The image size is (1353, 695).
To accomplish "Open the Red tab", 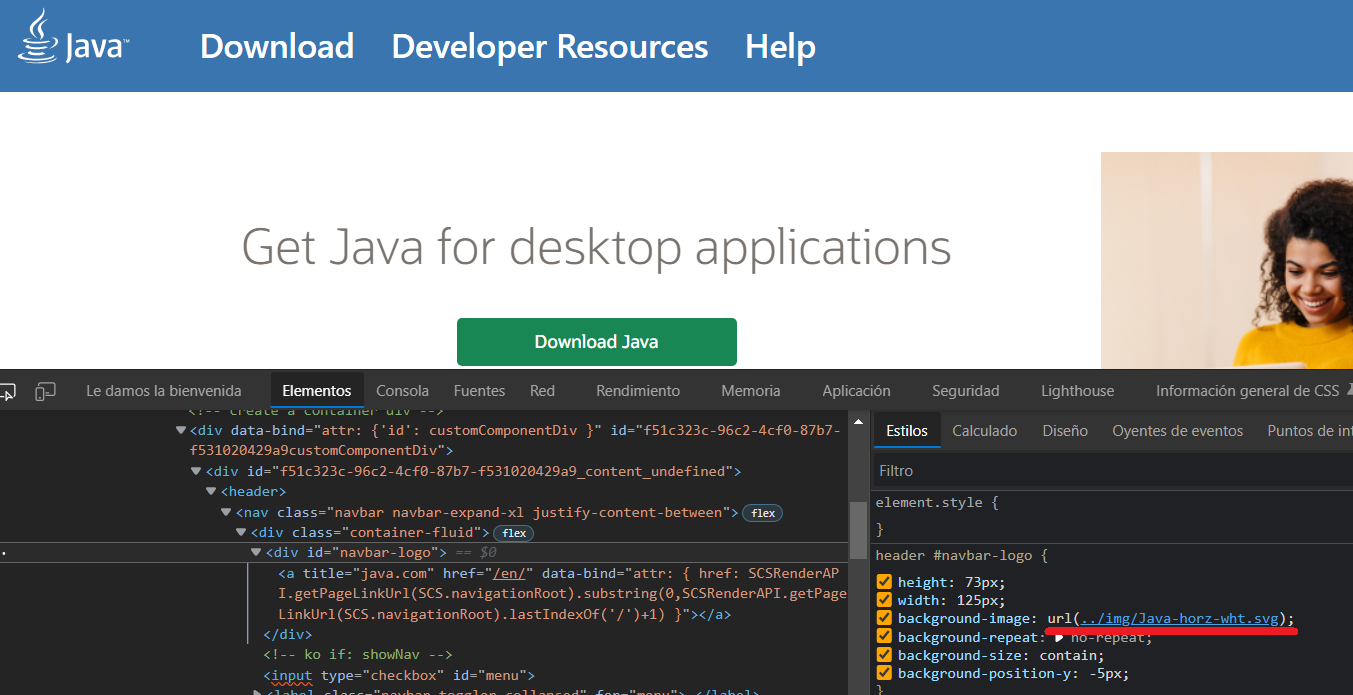I will click(542, 391).
